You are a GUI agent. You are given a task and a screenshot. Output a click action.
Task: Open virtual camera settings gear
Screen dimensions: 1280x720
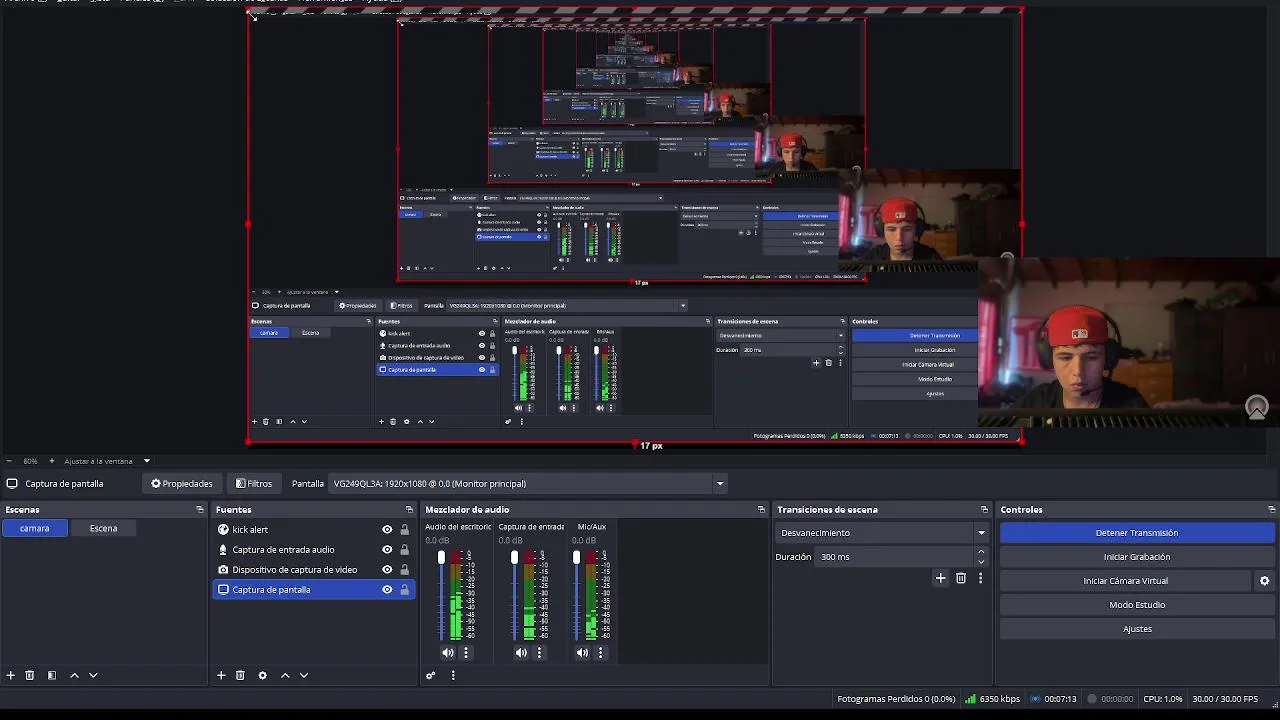click(1264, 581)
